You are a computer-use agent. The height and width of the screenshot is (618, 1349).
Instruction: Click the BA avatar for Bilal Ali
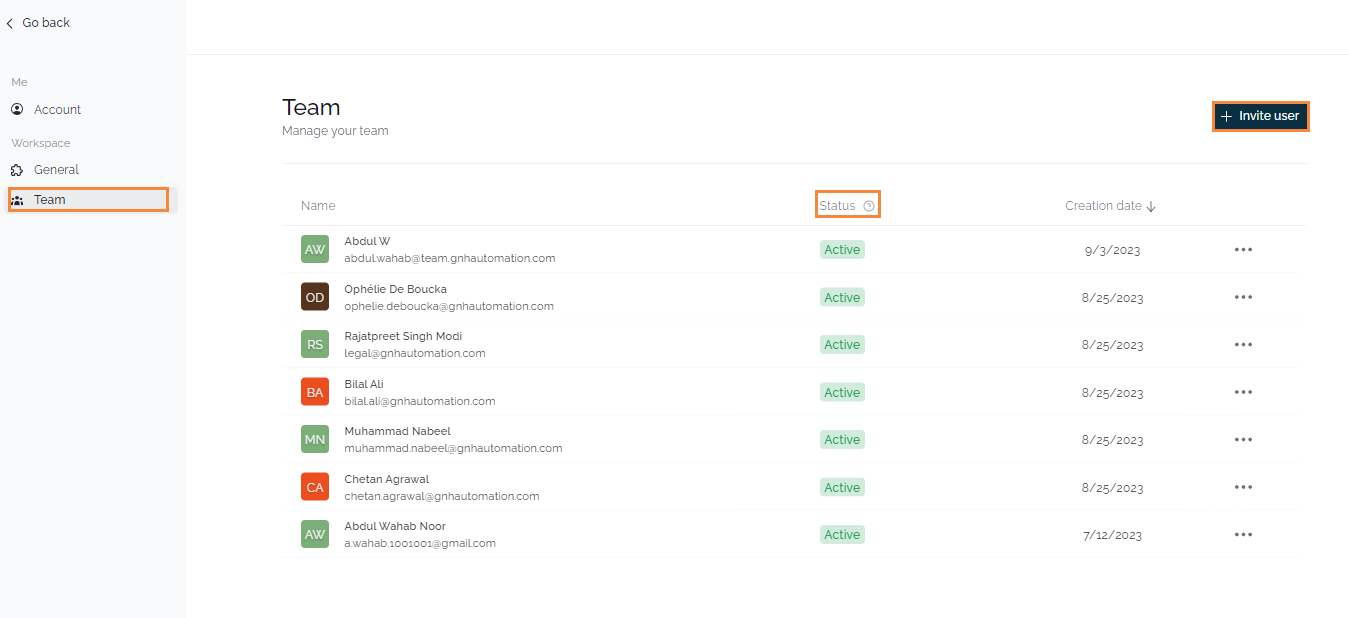(315, 392)
